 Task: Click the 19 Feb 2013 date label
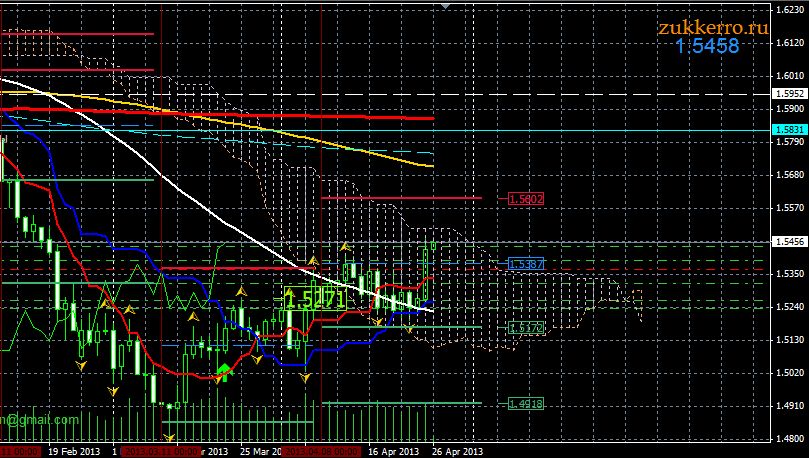tap(76, 451)
